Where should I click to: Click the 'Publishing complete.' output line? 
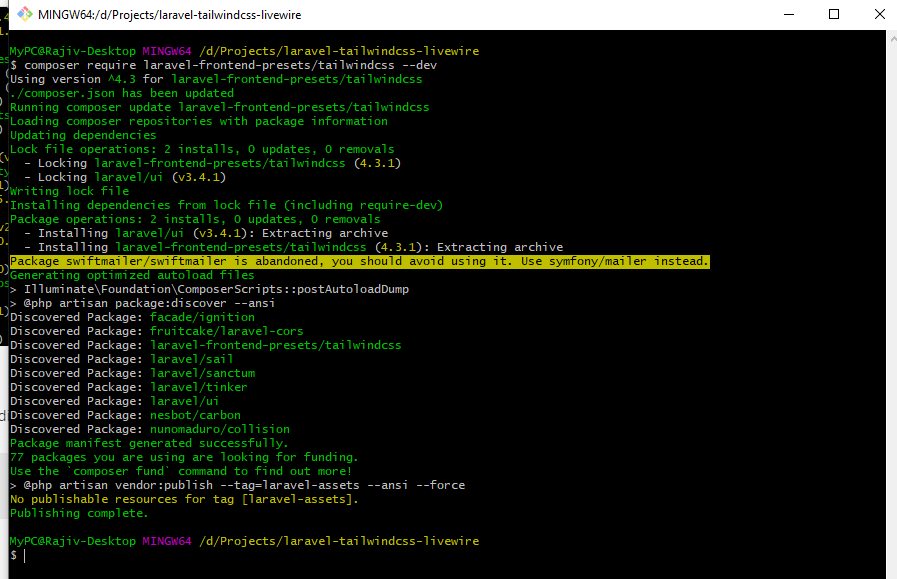(79, 513)
